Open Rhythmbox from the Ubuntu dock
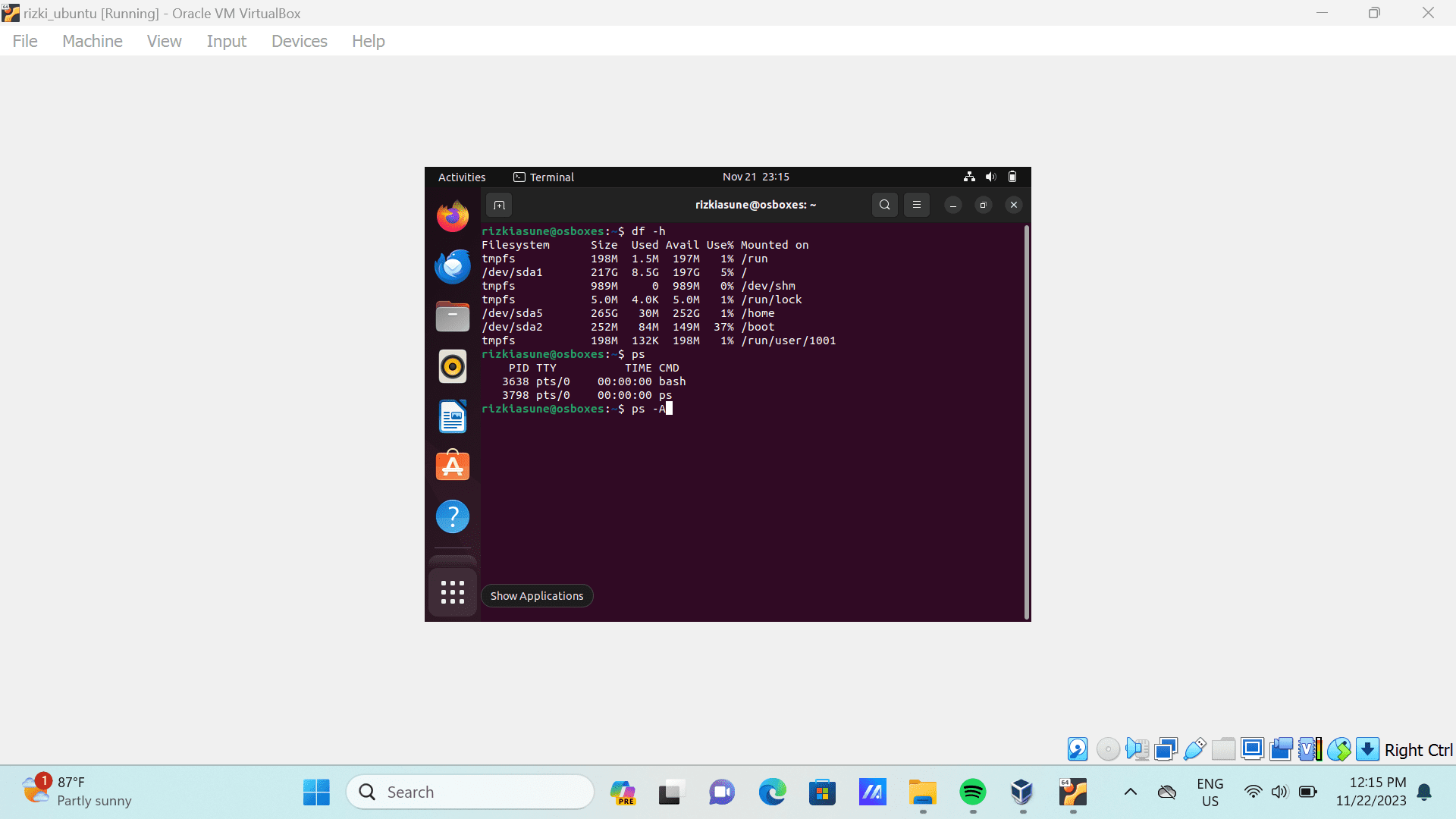The width and height of the screenshot is (1456, 819). (453, 366)
